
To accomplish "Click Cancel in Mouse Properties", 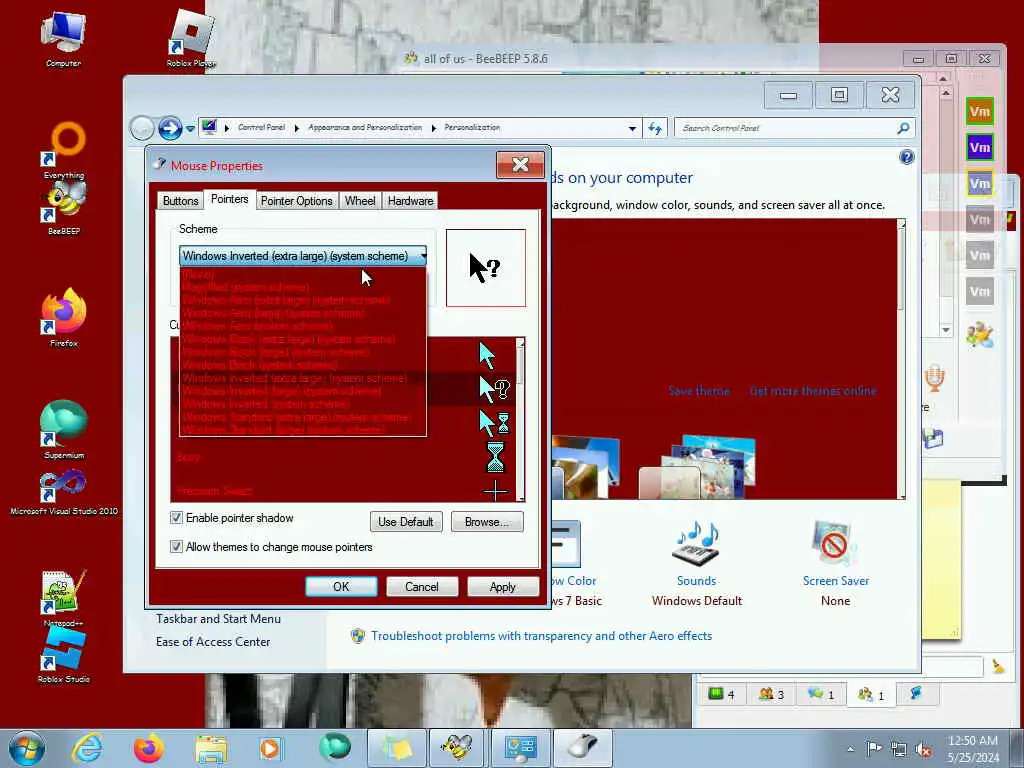I will 422,586.
